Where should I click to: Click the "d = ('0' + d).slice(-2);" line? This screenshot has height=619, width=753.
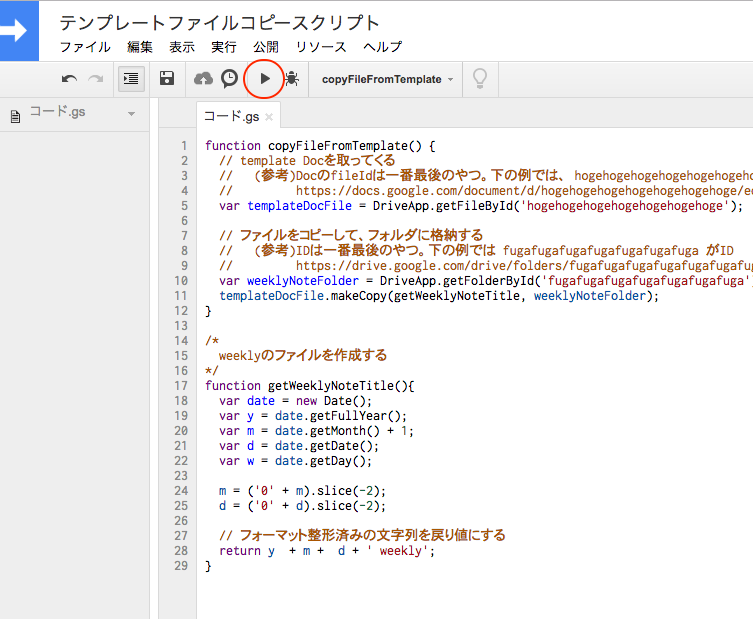pyautogui.click(x=303, y=506)
